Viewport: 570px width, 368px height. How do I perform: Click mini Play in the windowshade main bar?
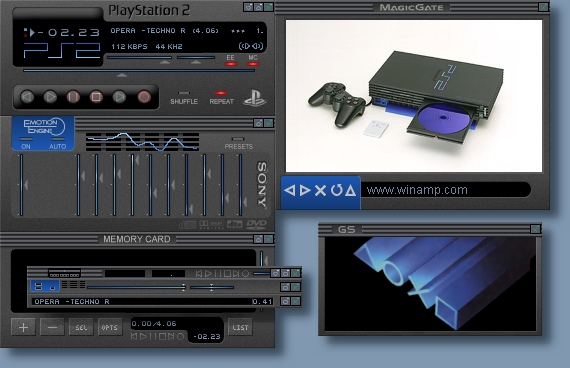tap(208, 273)
